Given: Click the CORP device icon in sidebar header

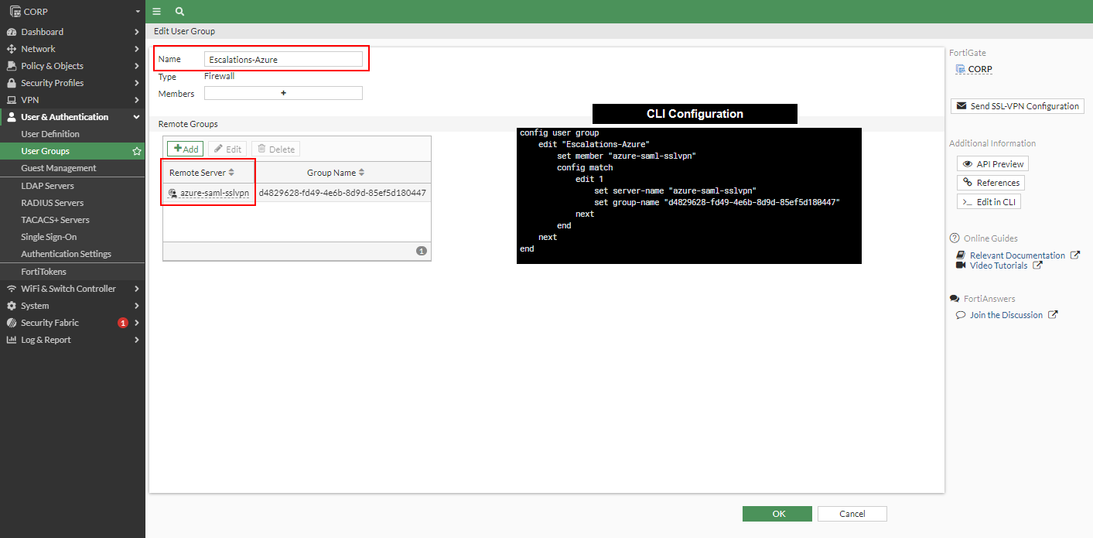Looking at the screenshot, I should coord(13,11).
